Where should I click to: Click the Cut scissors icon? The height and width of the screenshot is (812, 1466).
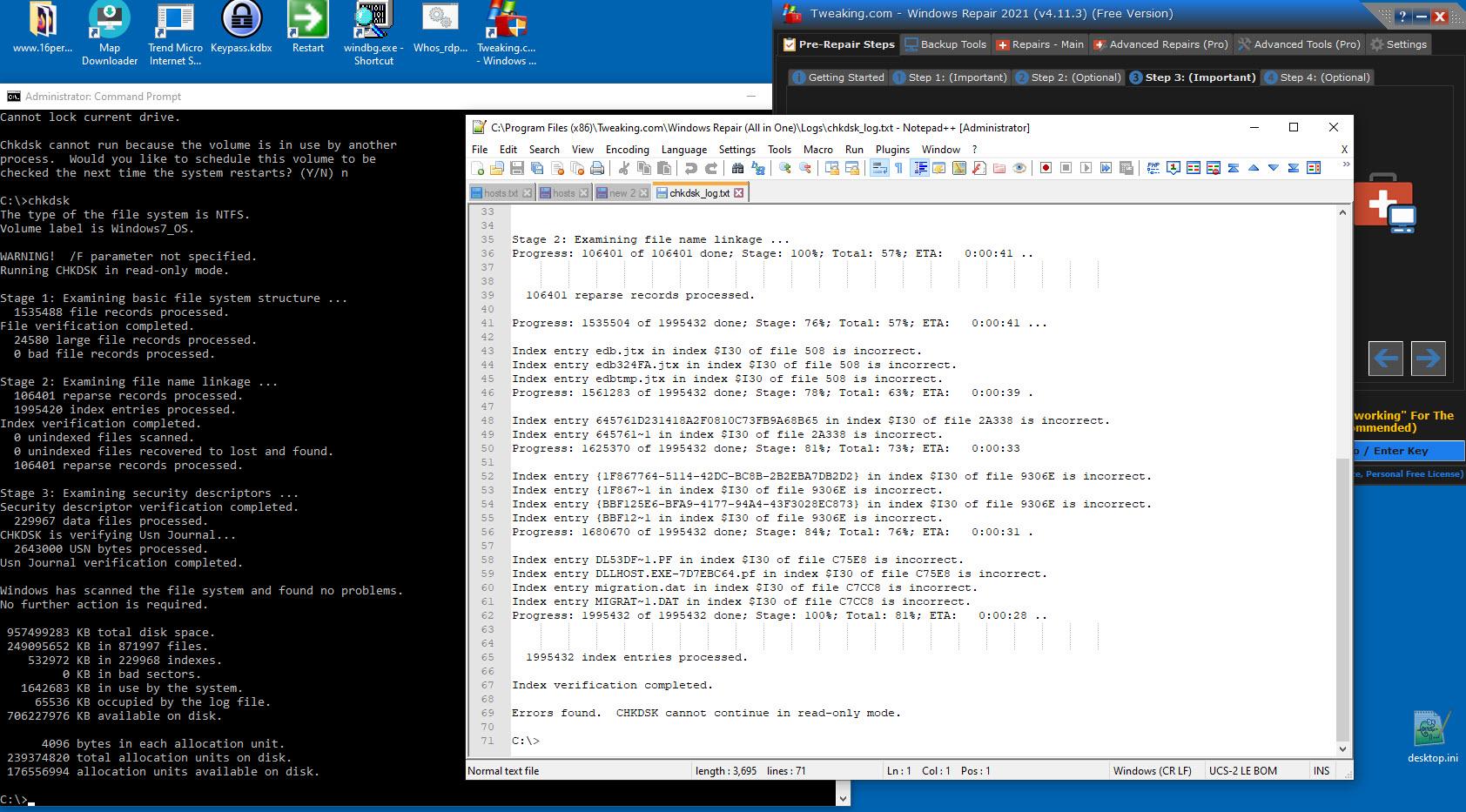click(624, 168)
